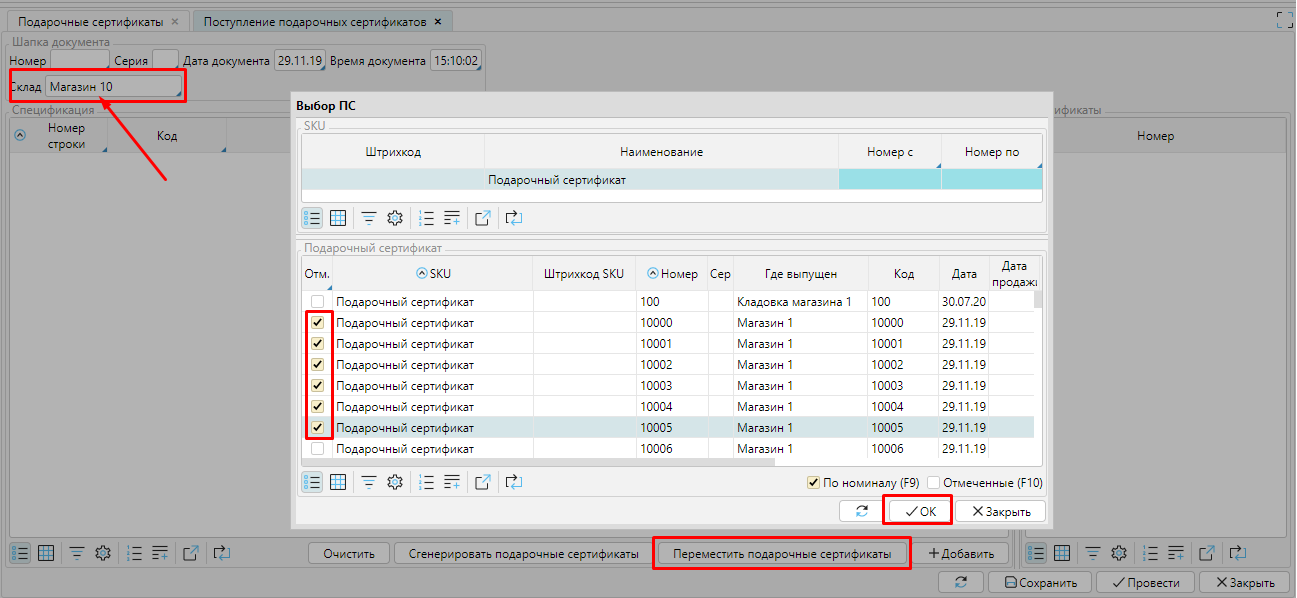1297x598 pixels.
Task: Switch to Подарочные сертификаты tab
Action: tap(91, 21)
